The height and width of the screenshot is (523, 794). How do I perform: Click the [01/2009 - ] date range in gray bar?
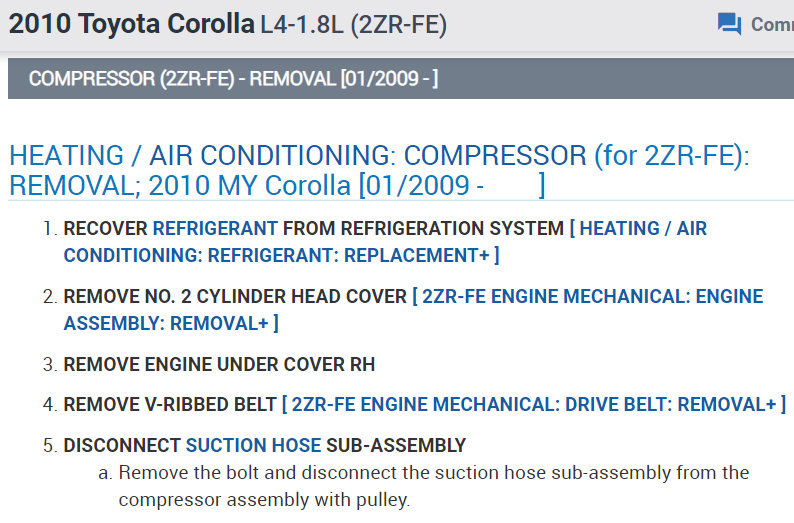tap(389, 79)
